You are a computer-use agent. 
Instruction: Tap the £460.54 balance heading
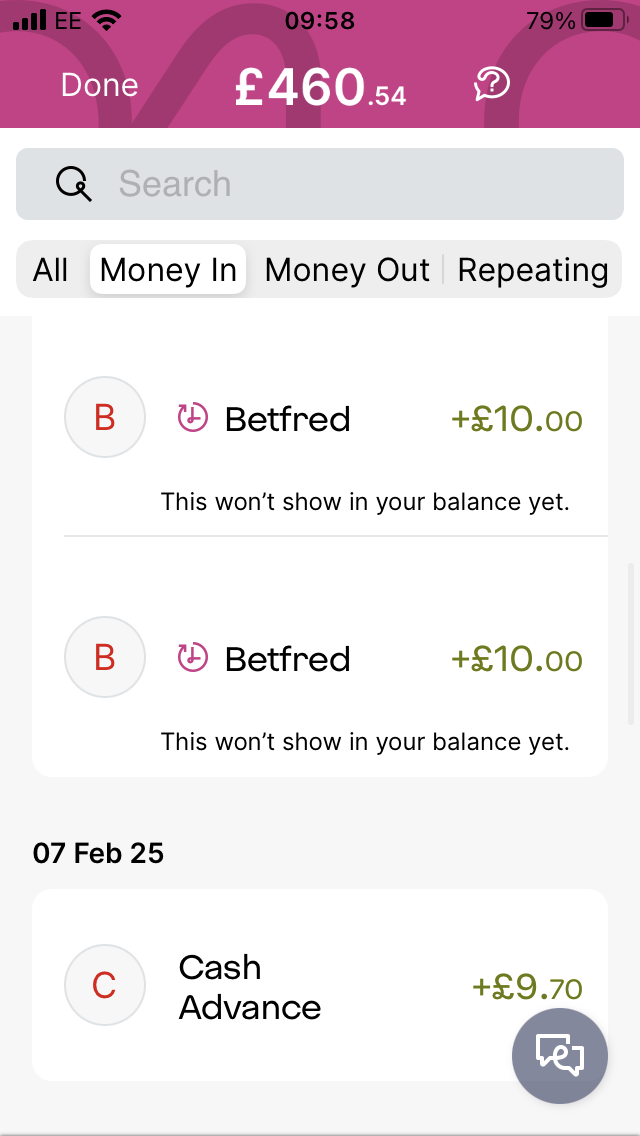click(320, 88)
